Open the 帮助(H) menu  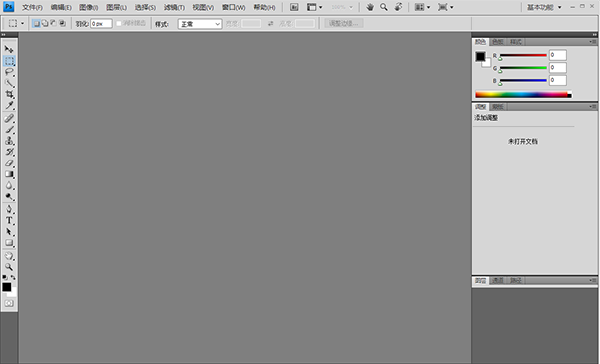point(264,7)
